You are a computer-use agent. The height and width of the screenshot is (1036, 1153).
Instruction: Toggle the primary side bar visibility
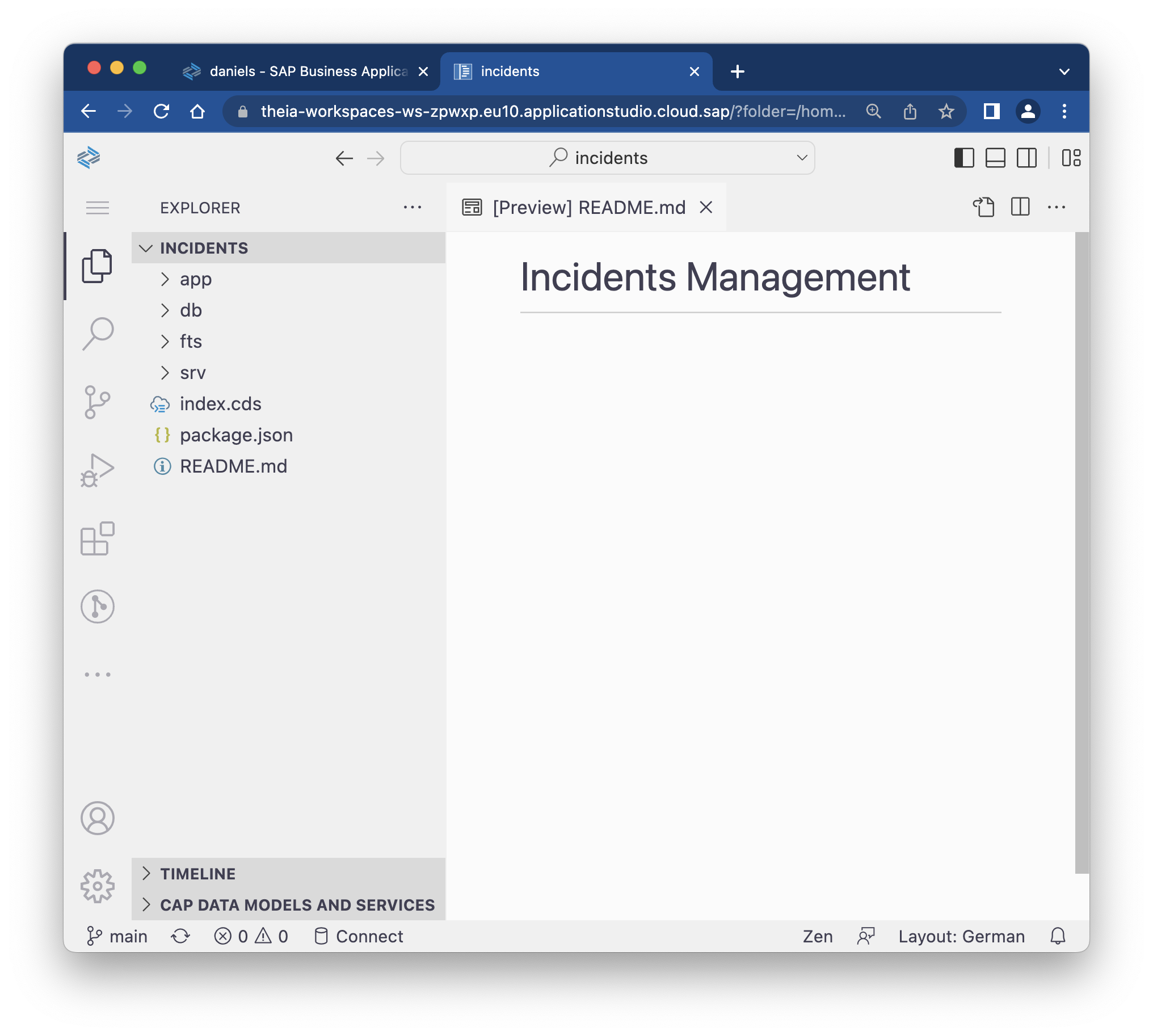pos(965,158)
